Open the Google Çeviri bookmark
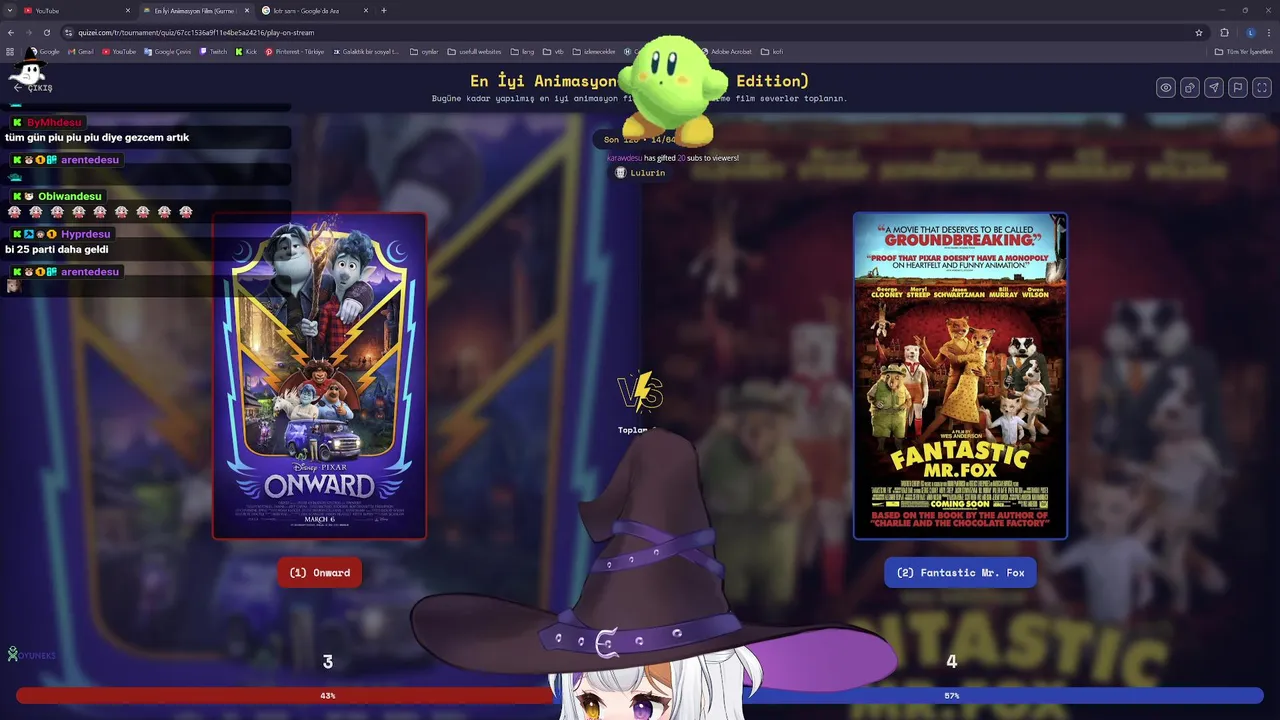Viewport: 1280px width, 720px height. (x=167, y=52)
